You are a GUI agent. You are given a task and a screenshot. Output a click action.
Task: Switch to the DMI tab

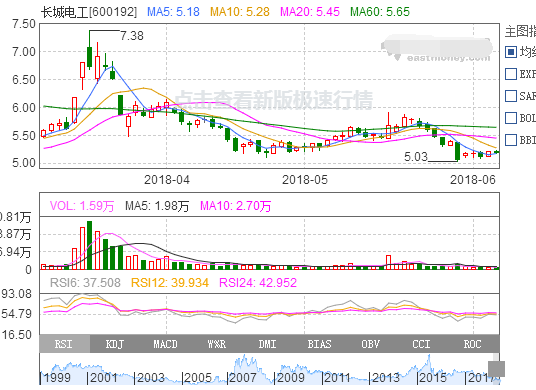click(x=267, y=344)
